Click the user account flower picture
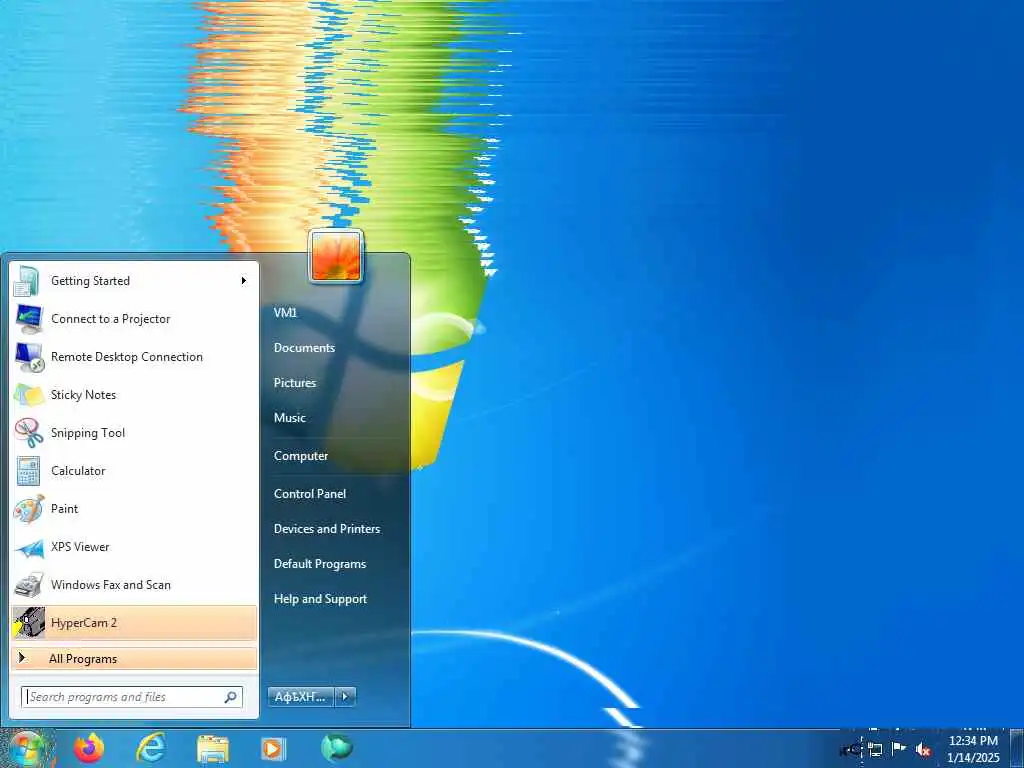Screen dimensions: 1024x768 [x=336, y=257]
